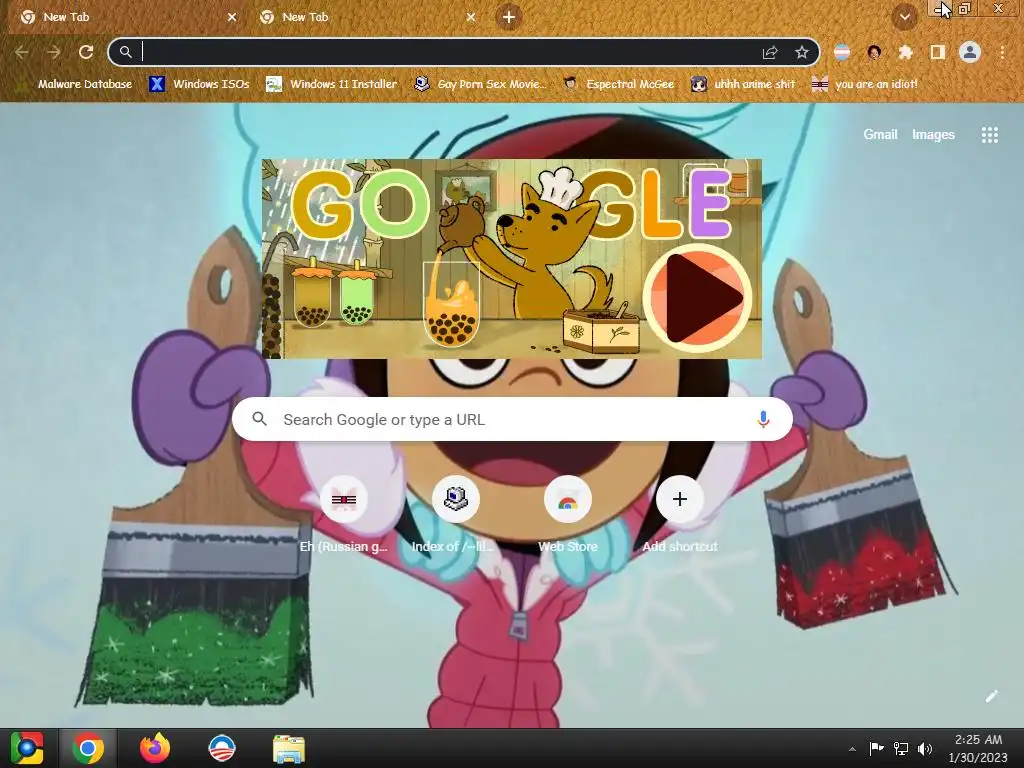Toggle the side panel icon
The width and height of the screenshot is (1024, 768).
coord(937,52)
